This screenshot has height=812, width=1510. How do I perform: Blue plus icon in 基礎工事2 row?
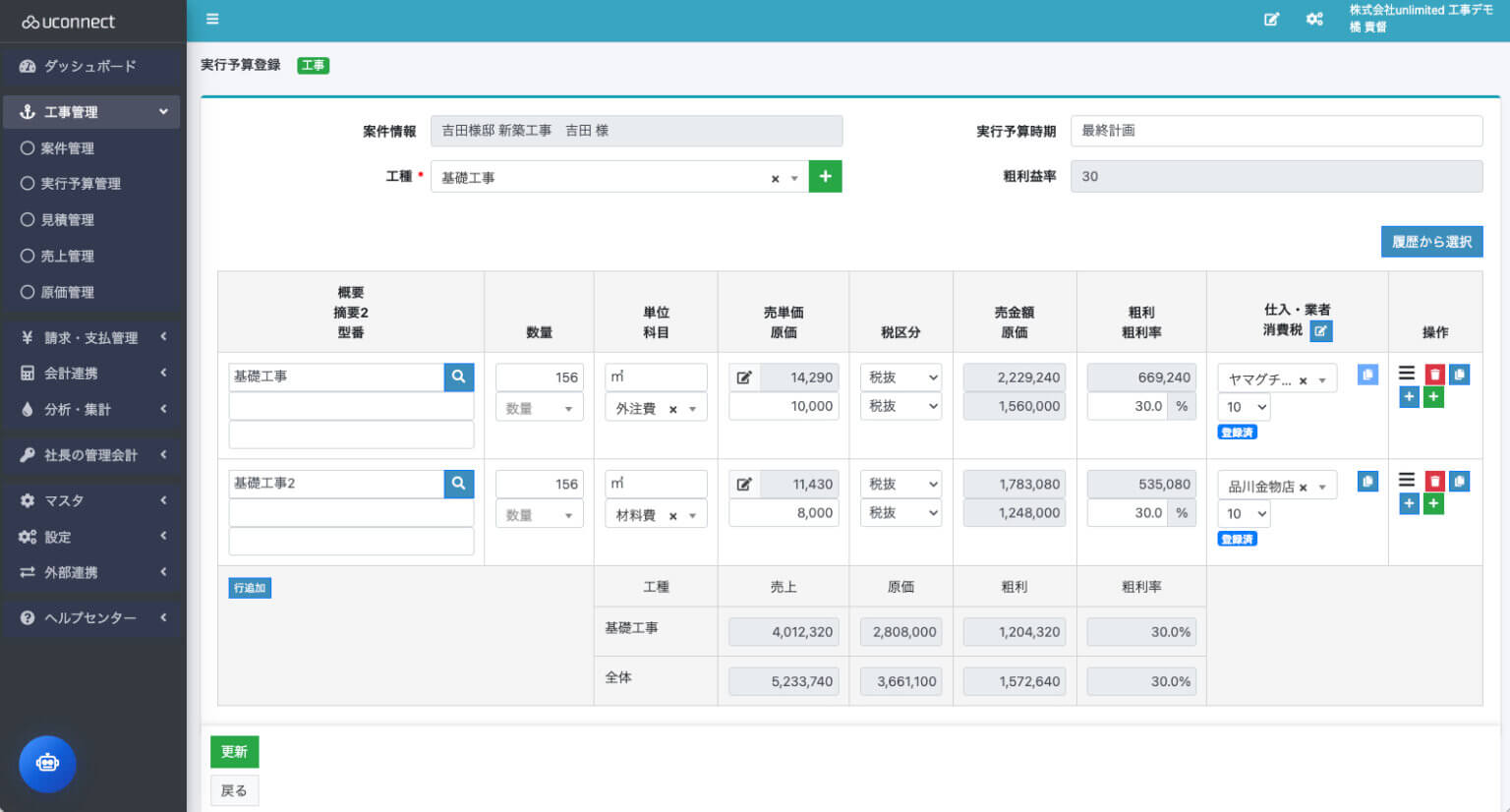(1409, 504)
